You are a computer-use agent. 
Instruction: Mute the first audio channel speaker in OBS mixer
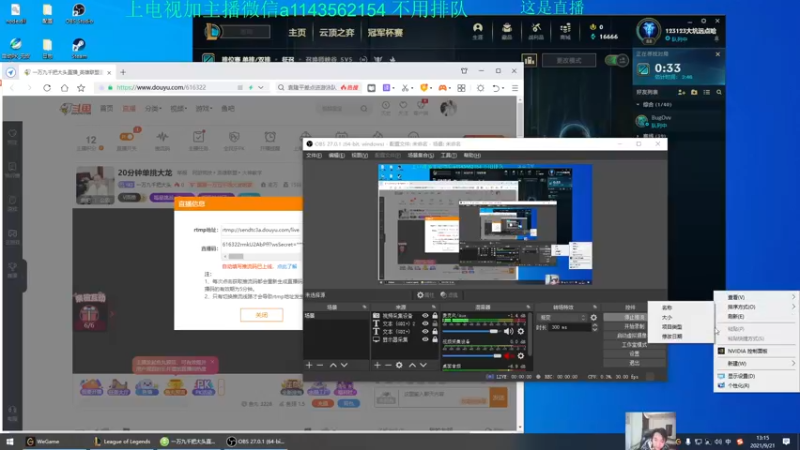[x=509, y=331]
